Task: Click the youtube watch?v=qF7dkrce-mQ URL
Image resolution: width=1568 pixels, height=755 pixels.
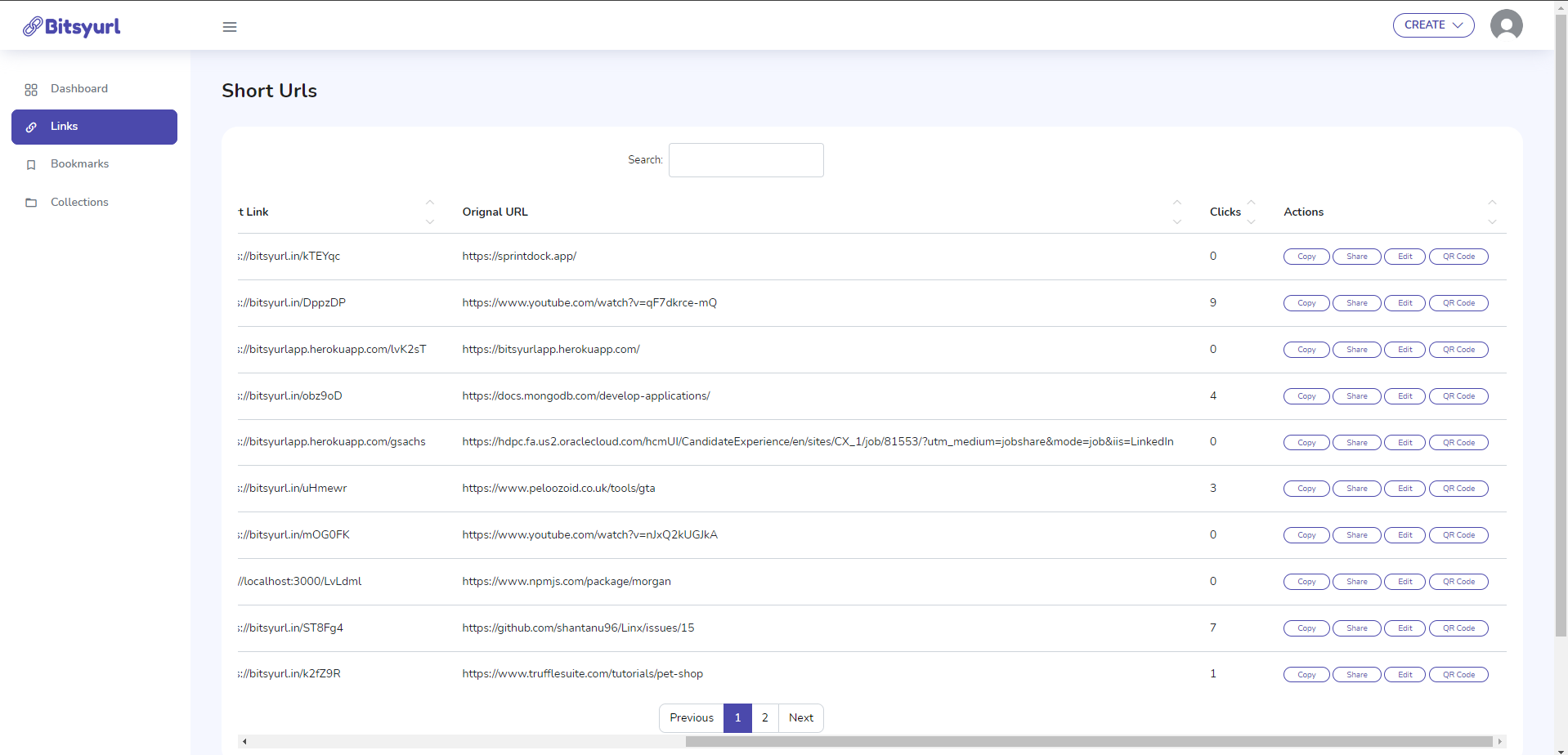Action: coord(589,303)
